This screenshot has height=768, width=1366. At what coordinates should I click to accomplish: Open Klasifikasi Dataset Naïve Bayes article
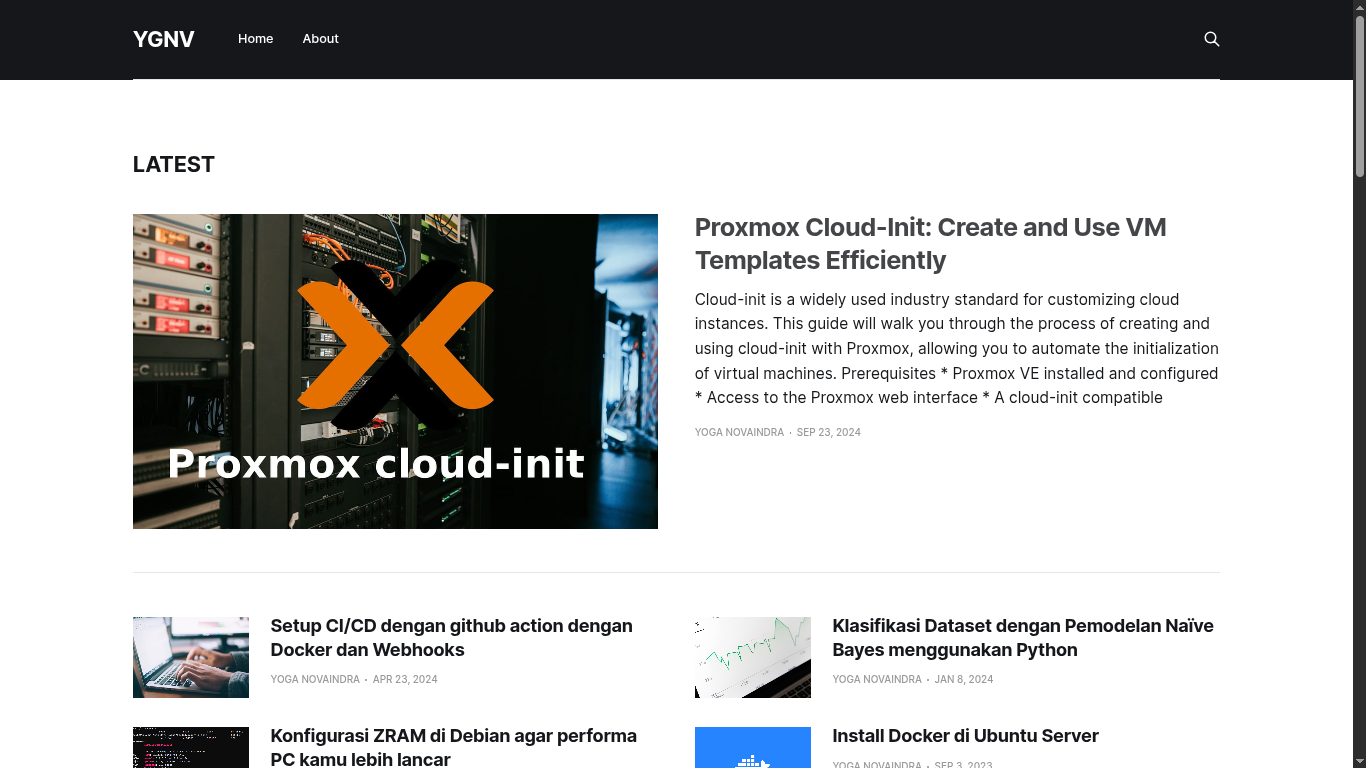(x=1023, y=637)
